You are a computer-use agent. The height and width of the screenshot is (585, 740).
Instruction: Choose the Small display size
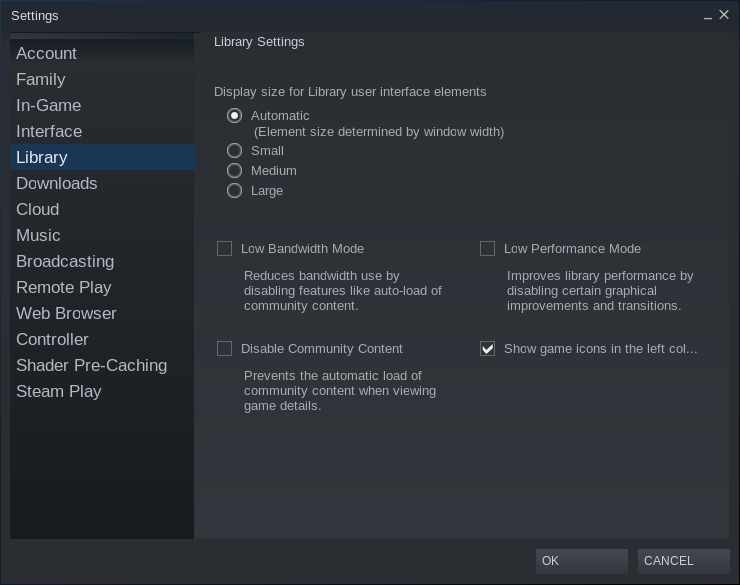(x=235, y=150)
